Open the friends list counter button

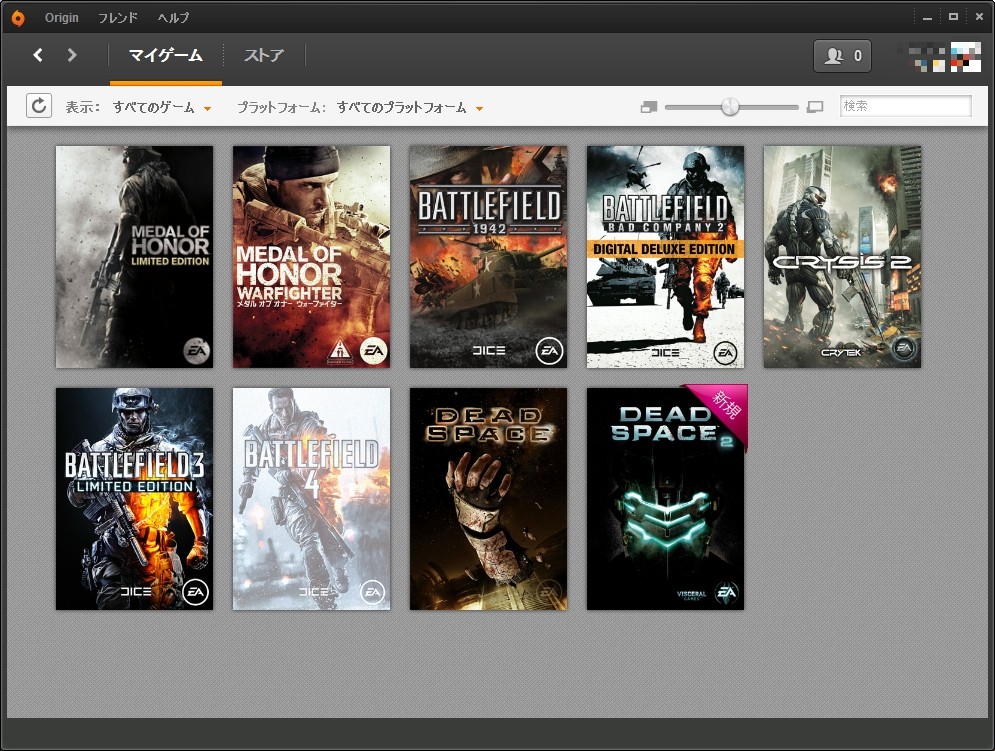click(843, 56)
